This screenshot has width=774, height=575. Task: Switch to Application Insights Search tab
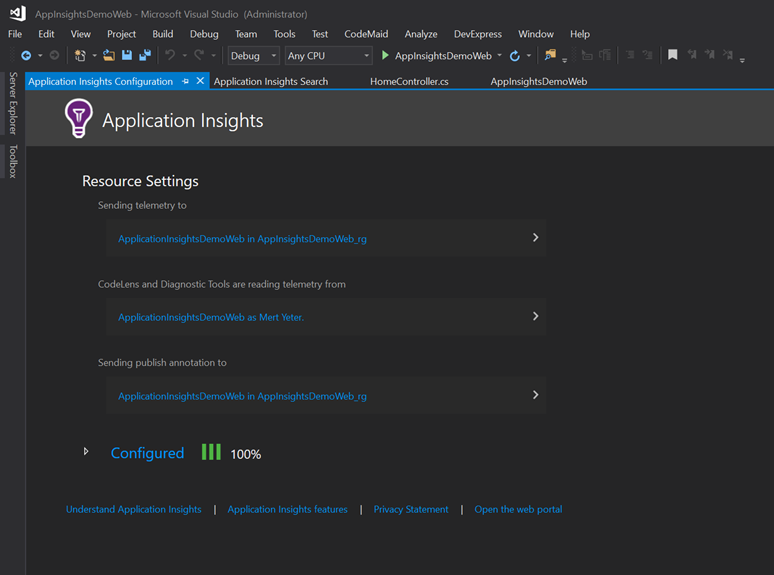(271, 81)
